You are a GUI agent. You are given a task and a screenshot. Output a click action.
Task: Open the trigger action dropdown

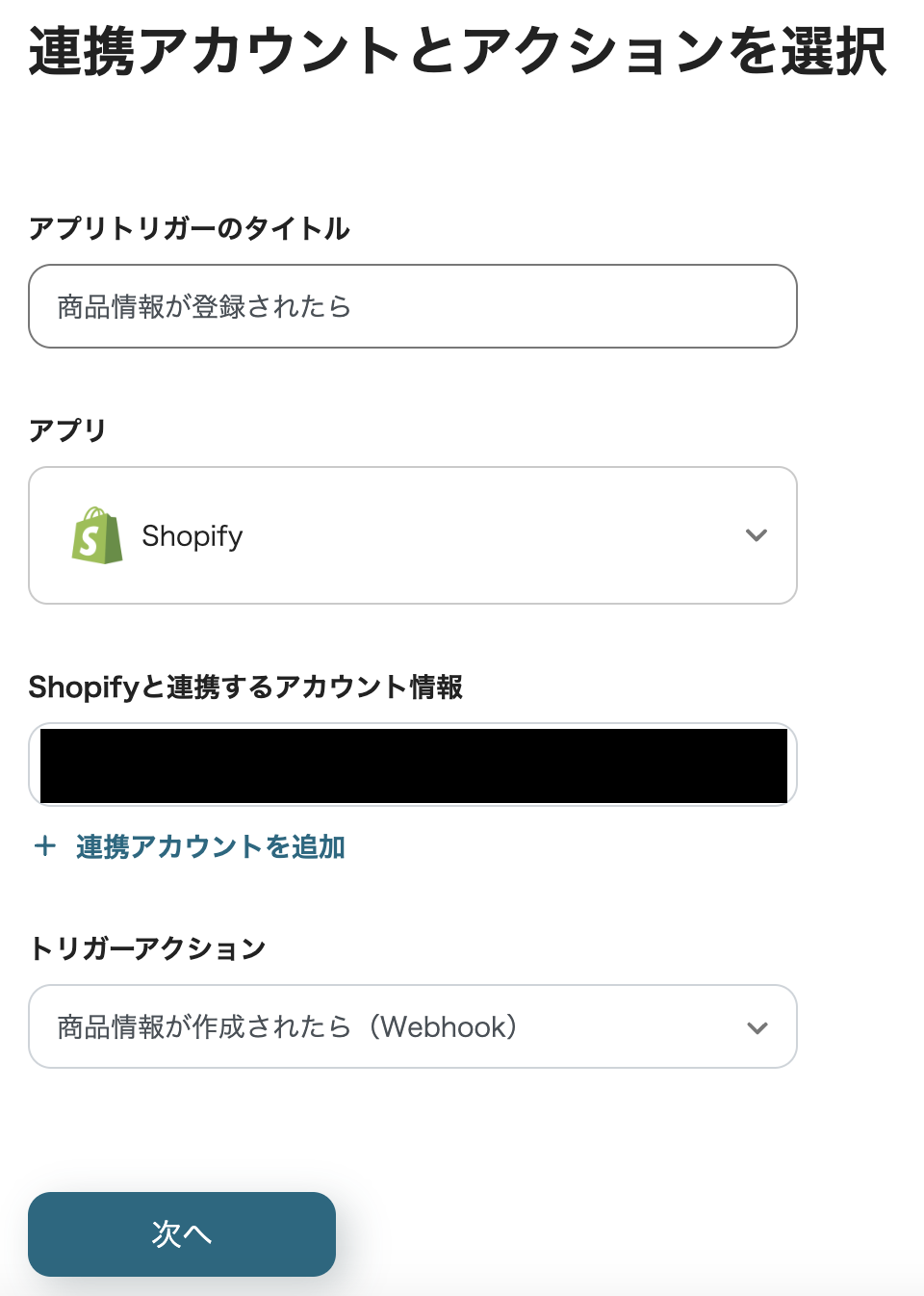pyautogui.click(x=412, y=1026)
